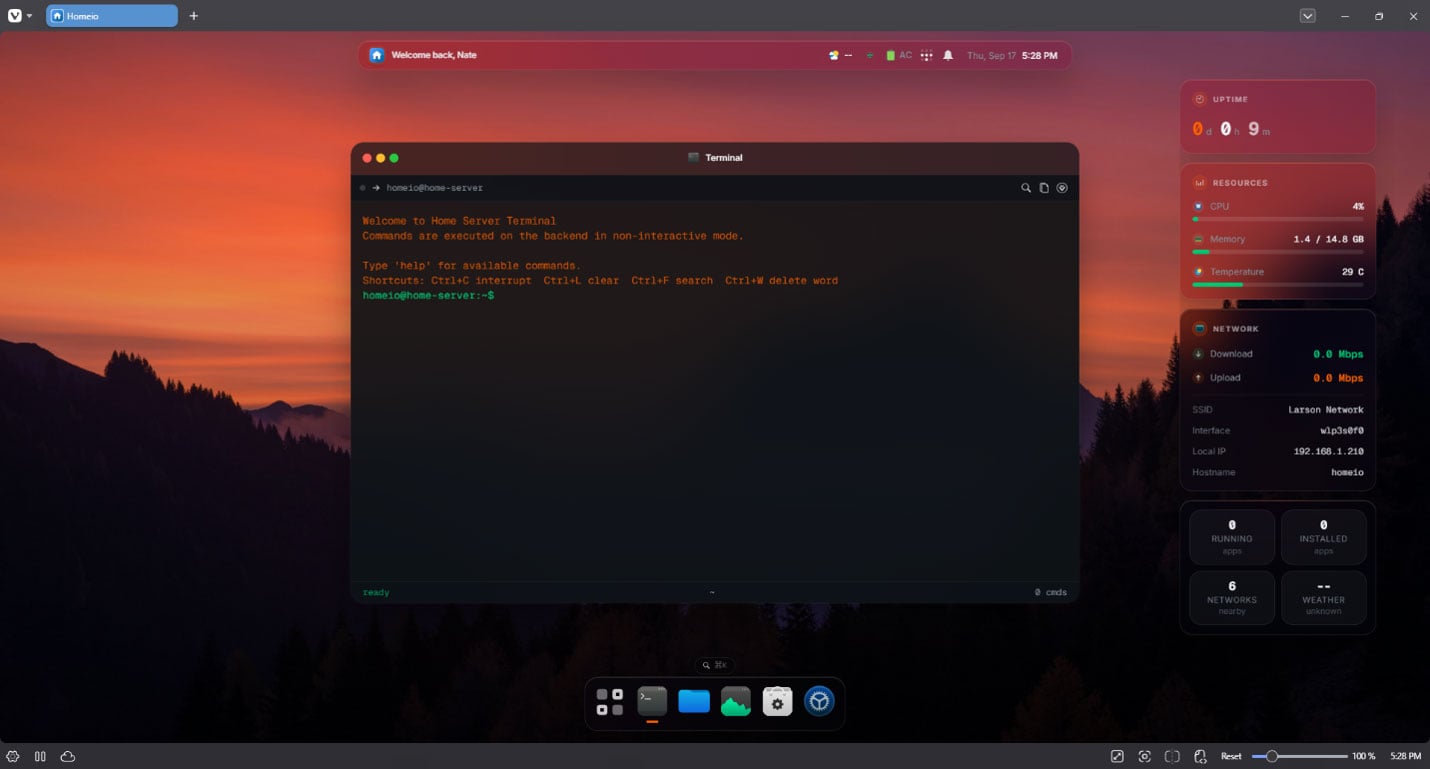Toggle the panel icon in Vivaldi status bar
Viewport: 1430px width, 769px height.
[41, 757]
